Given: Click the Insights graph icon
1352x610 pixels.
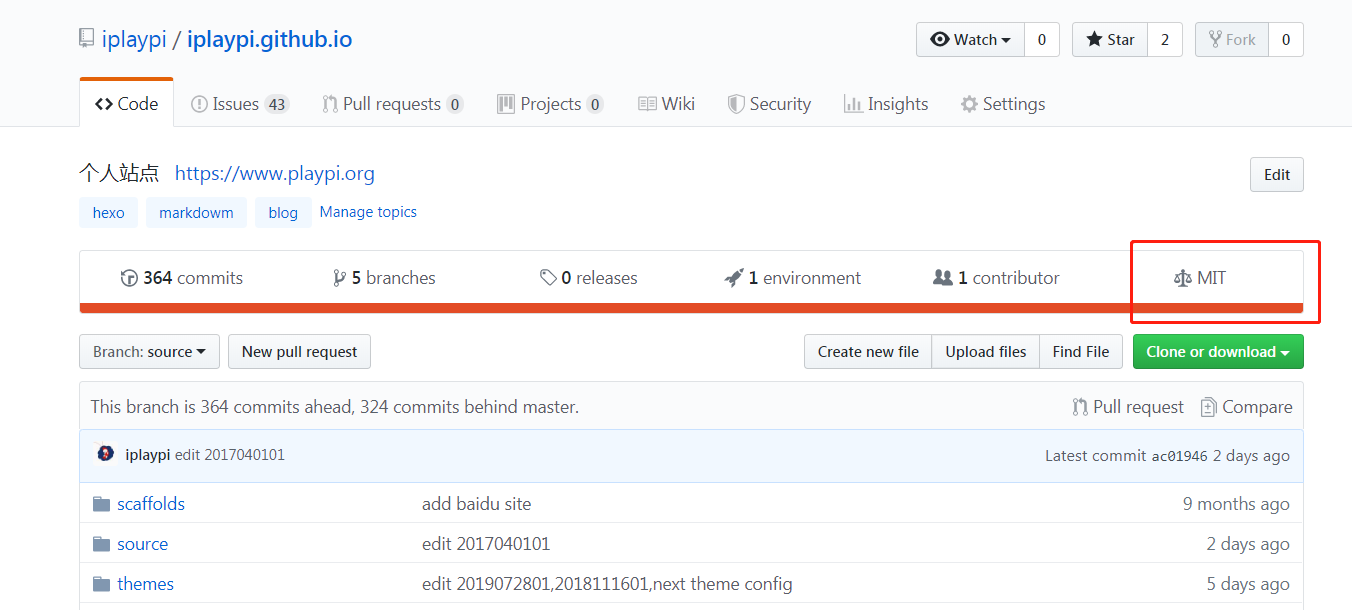Looking at the screenshot, I should [853, 104].
